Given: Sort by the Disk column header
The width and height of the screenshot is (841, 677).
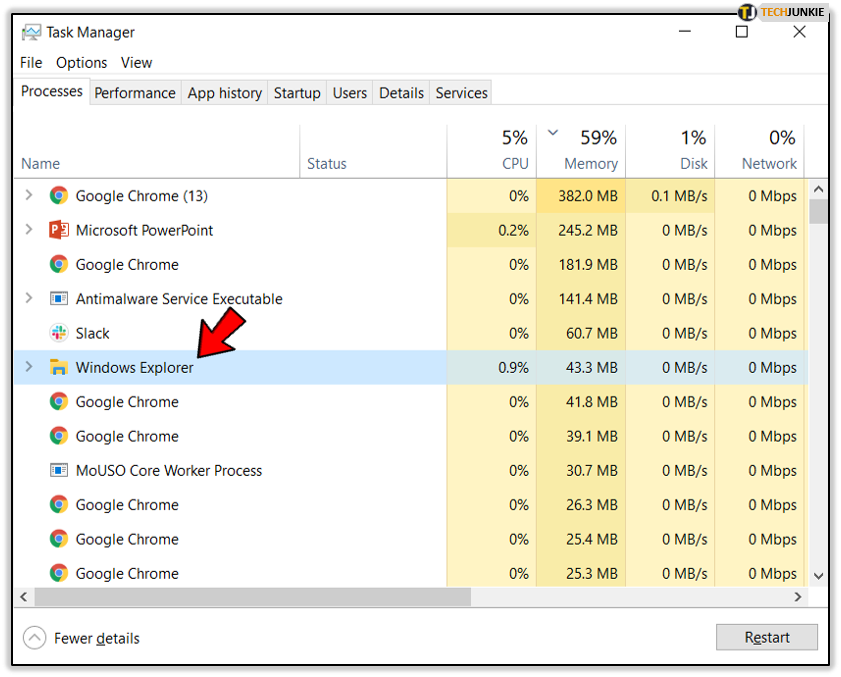Looking at the screenshot, I should 670,151.
